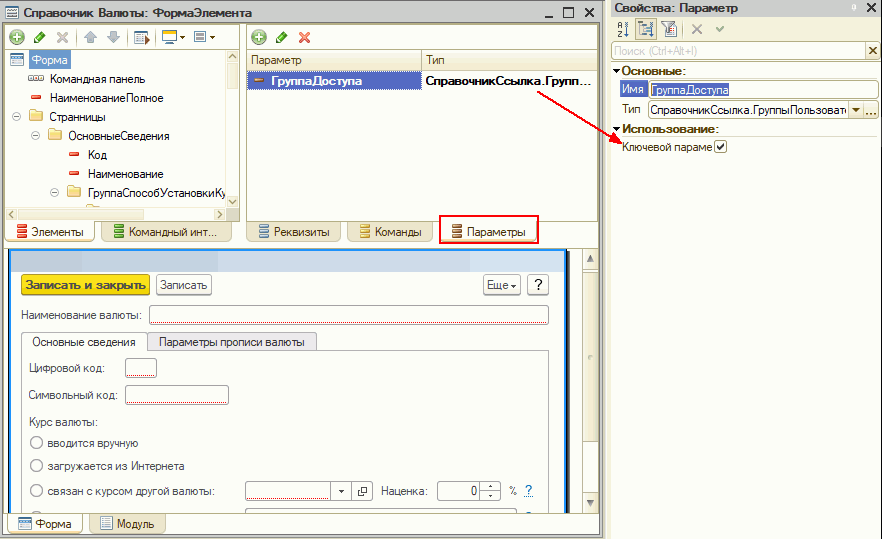The height and width of the screenshot is (539, 882).
Task: Click the 'Записать' button
Action: click(x=183, y=285)
